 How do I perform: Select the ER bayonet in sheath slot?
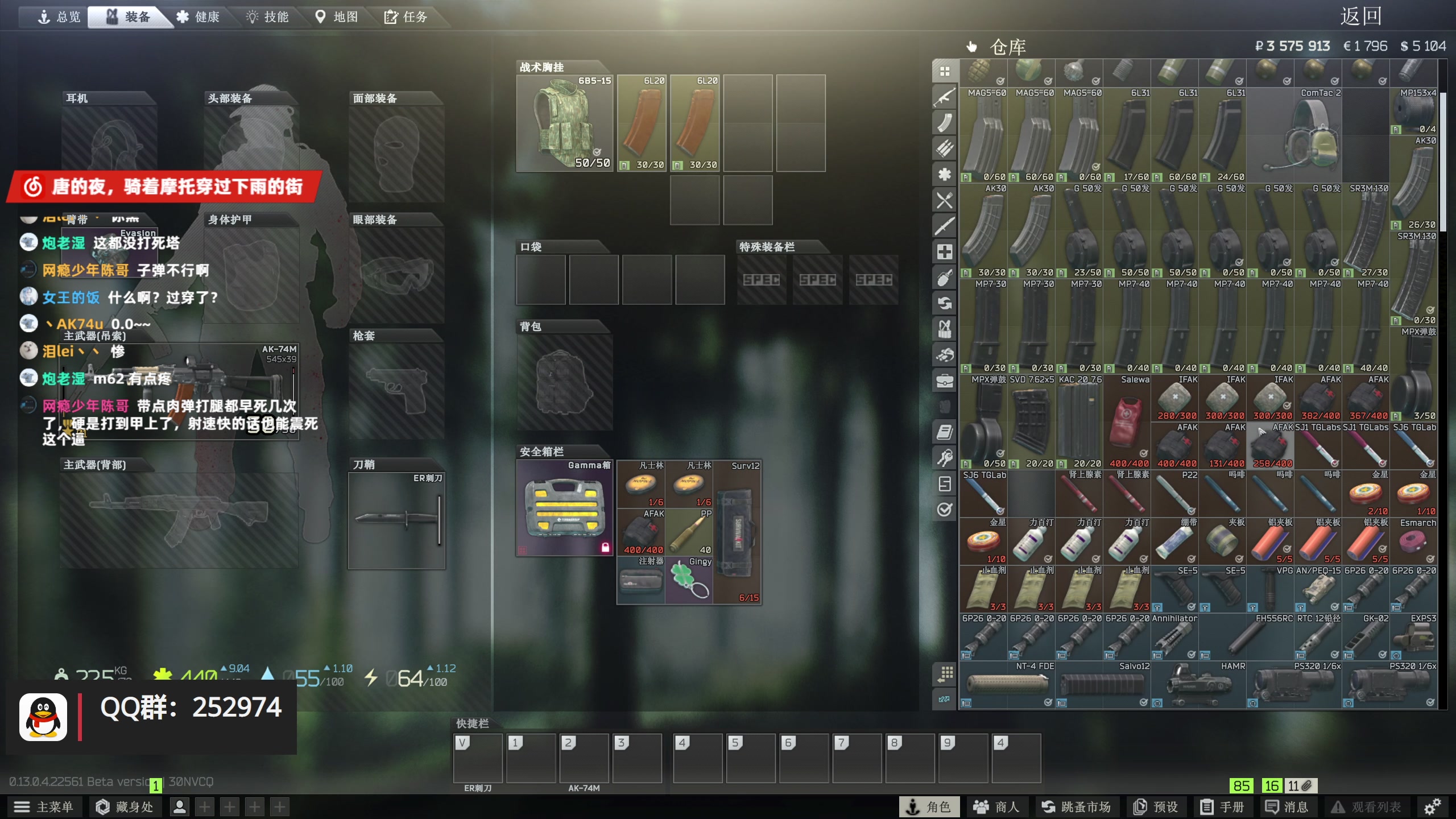point(396,520)
